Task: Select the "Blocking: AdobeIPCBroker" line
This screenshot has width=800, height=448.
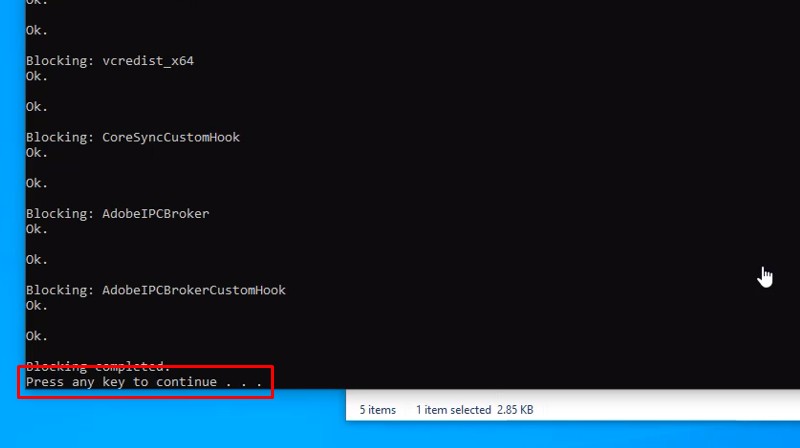Action: click(117, 213)
